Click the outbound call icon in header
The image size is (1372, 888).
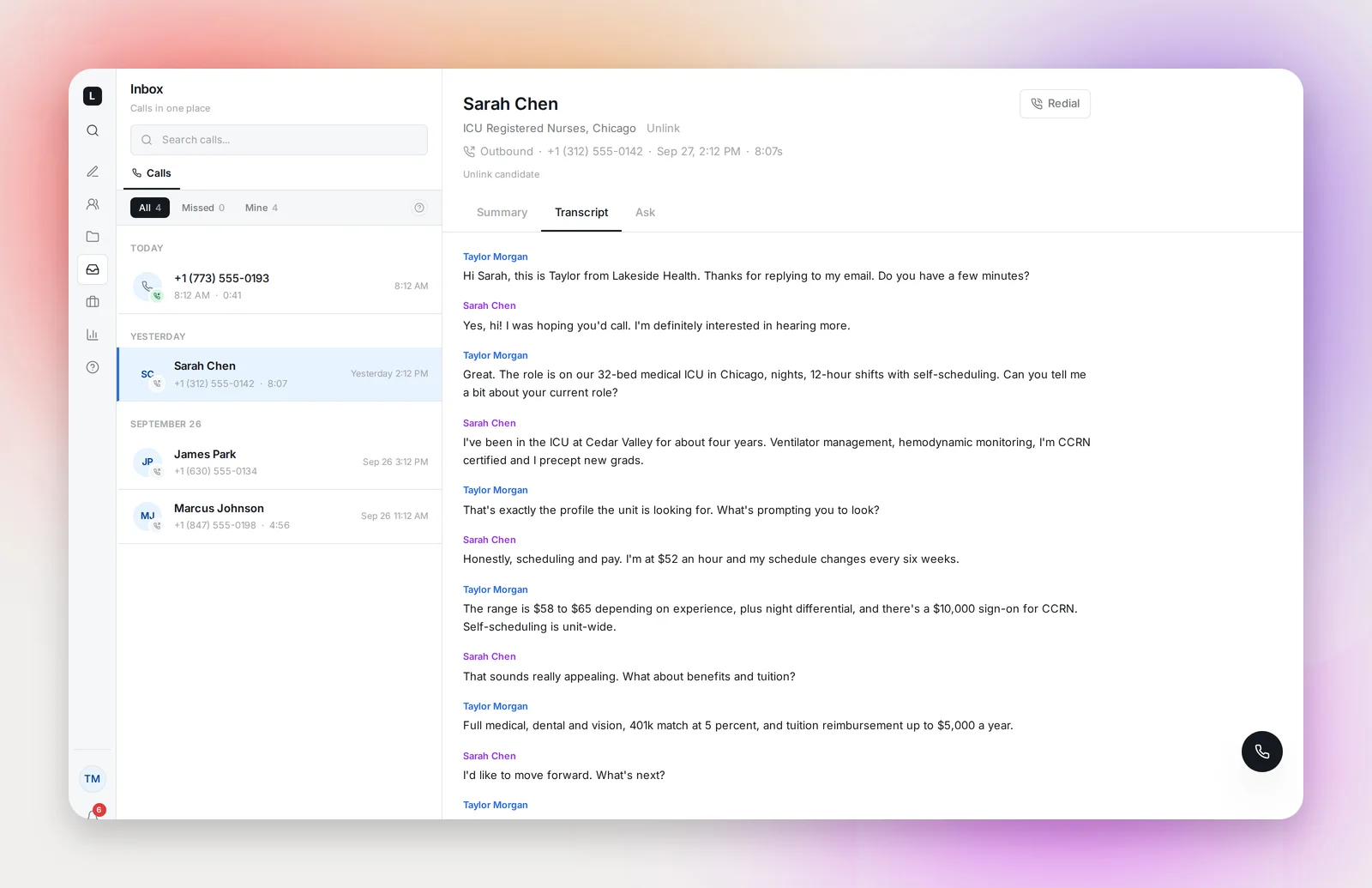pyautogui.click(x=469, y=152)
